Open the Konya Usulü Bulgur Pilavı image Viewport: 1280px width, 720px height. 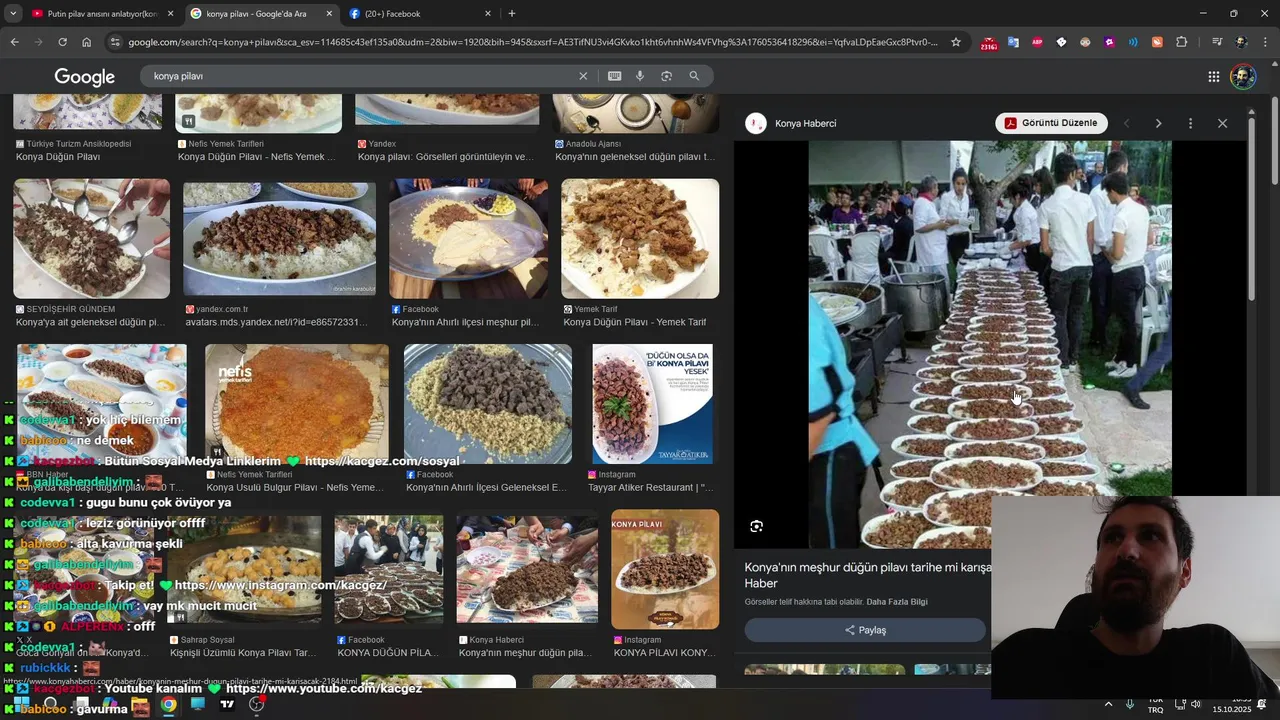(297, 404)
